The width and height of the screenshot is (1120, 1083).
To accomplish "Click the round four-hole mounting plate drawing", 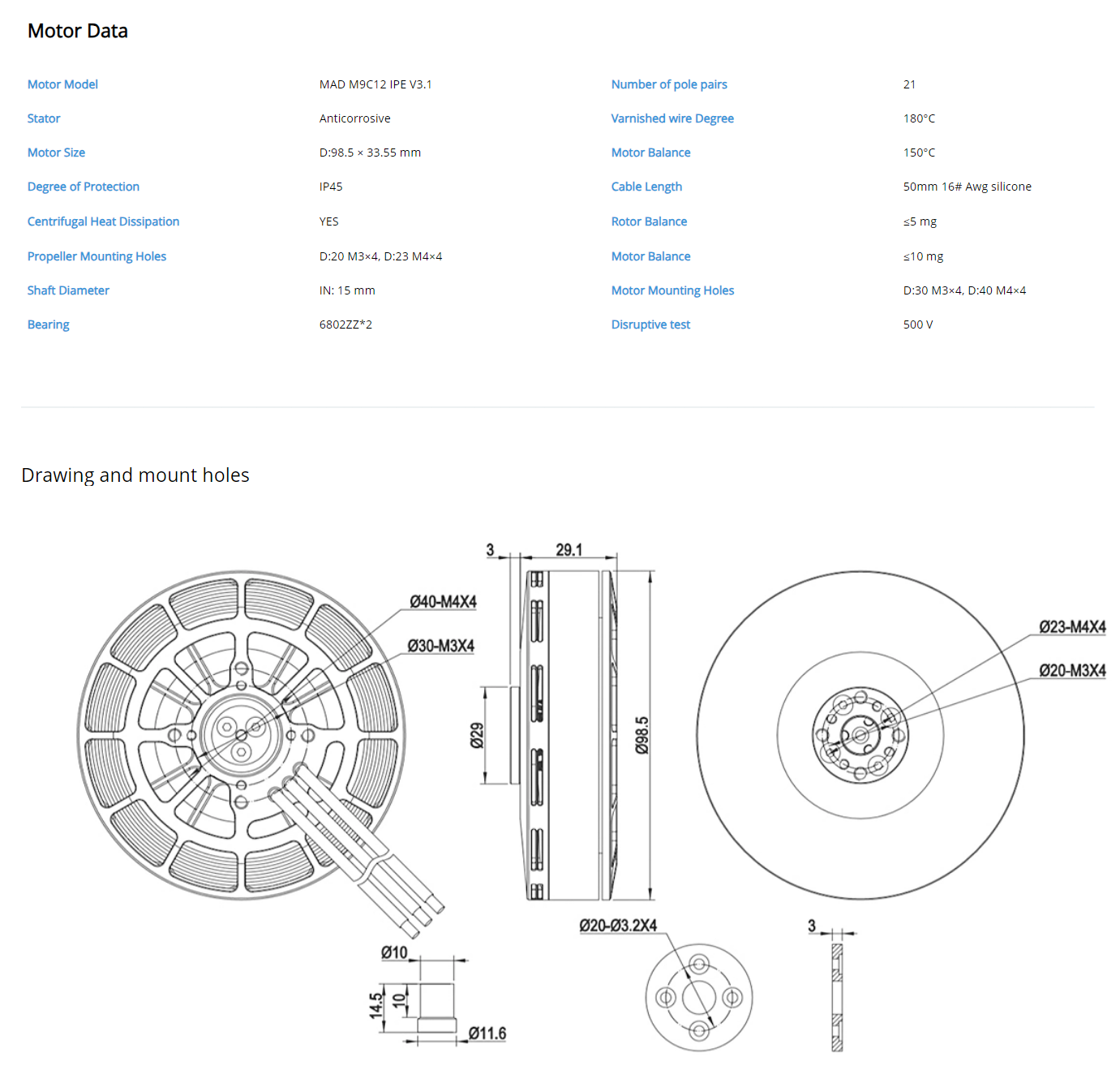I will coord(699,997).
